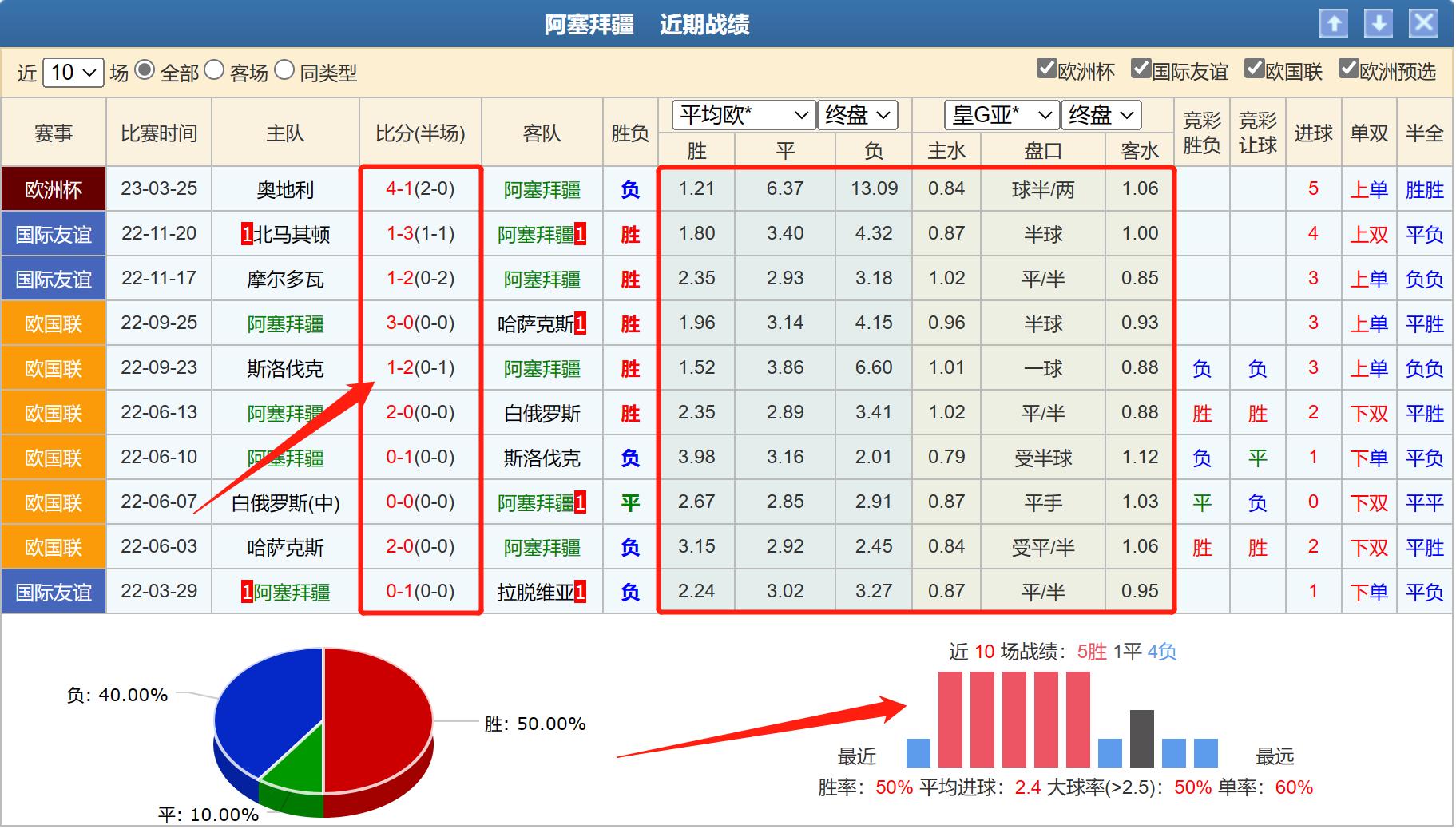Uncheck the 欧洲杯 filter checkbox
This screenshot has width=1456, height=829.
(1045, 70)
